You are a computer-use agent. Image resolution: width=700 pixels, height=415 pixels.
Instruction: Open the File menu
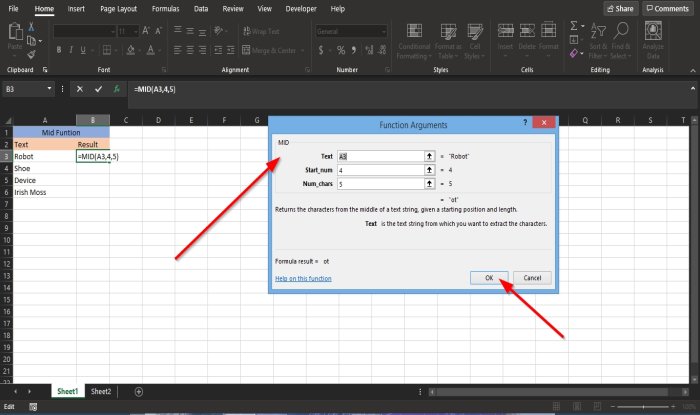(13, 8)
